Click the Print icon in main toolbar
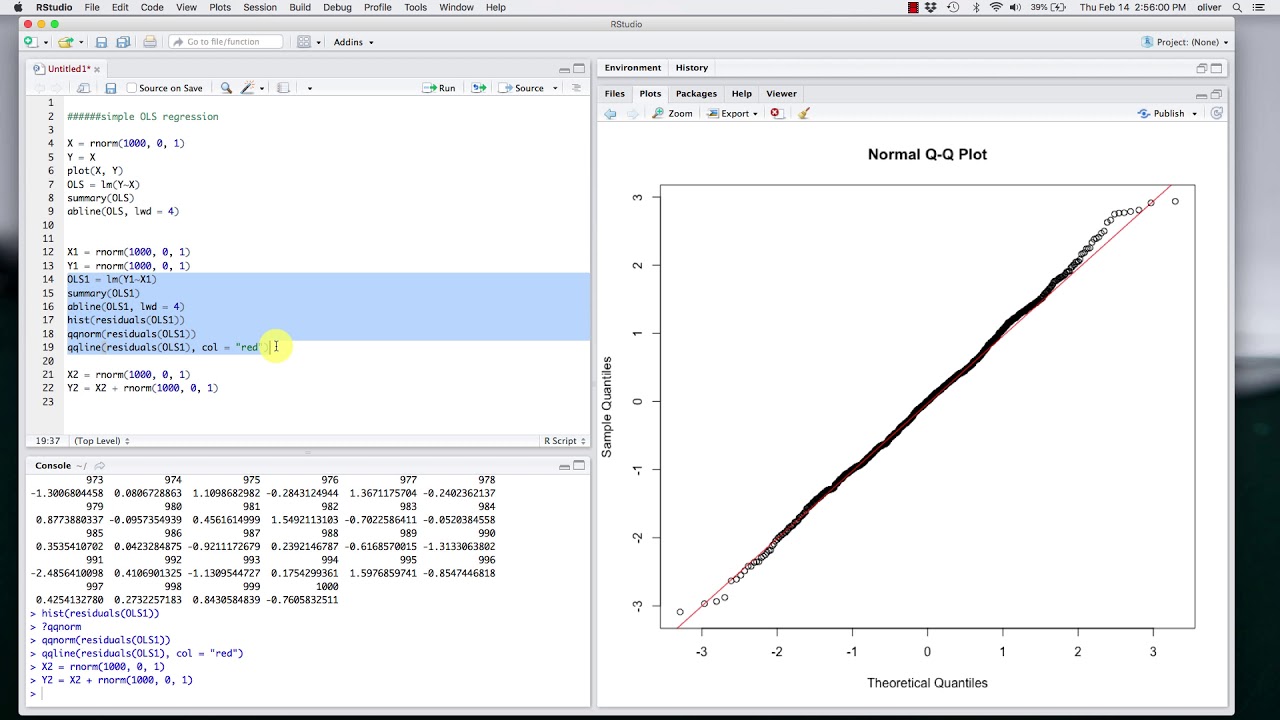Viewport: 1280px width, 720px height. point(150,42)
